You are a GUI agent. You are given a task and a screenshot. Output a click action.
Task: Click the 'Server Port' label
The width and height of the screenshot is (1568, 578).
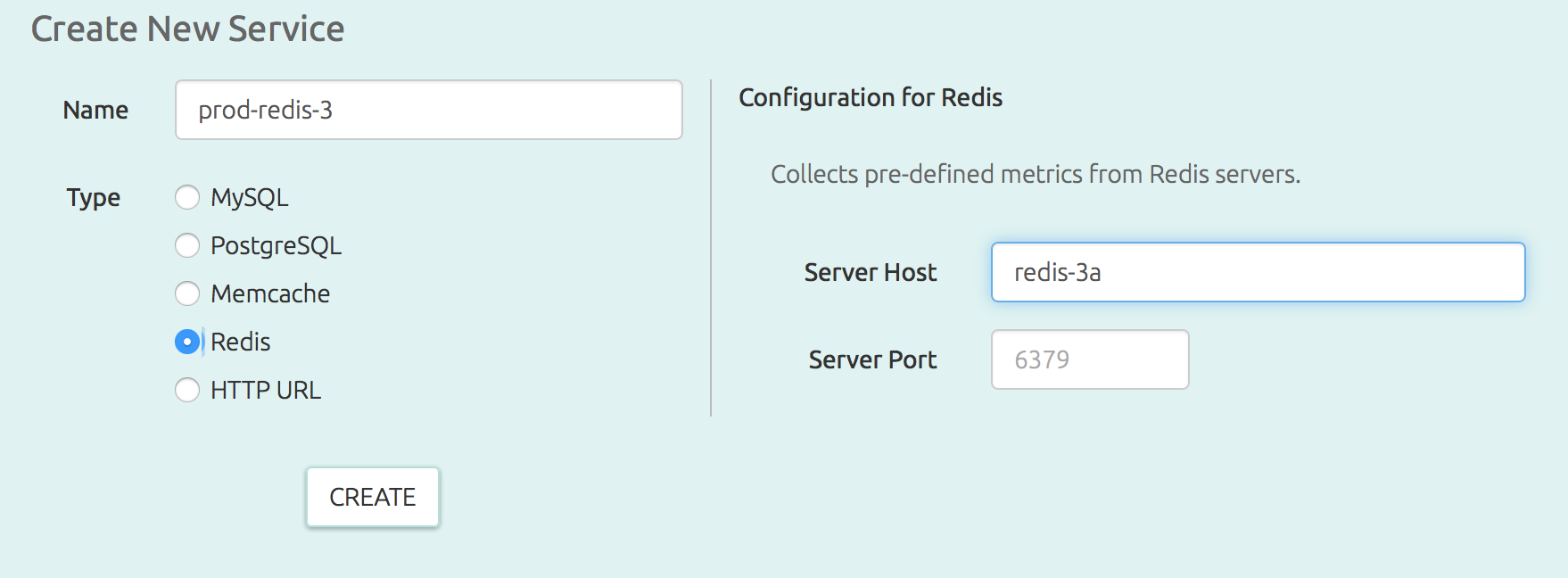click(x=872, y=359)
